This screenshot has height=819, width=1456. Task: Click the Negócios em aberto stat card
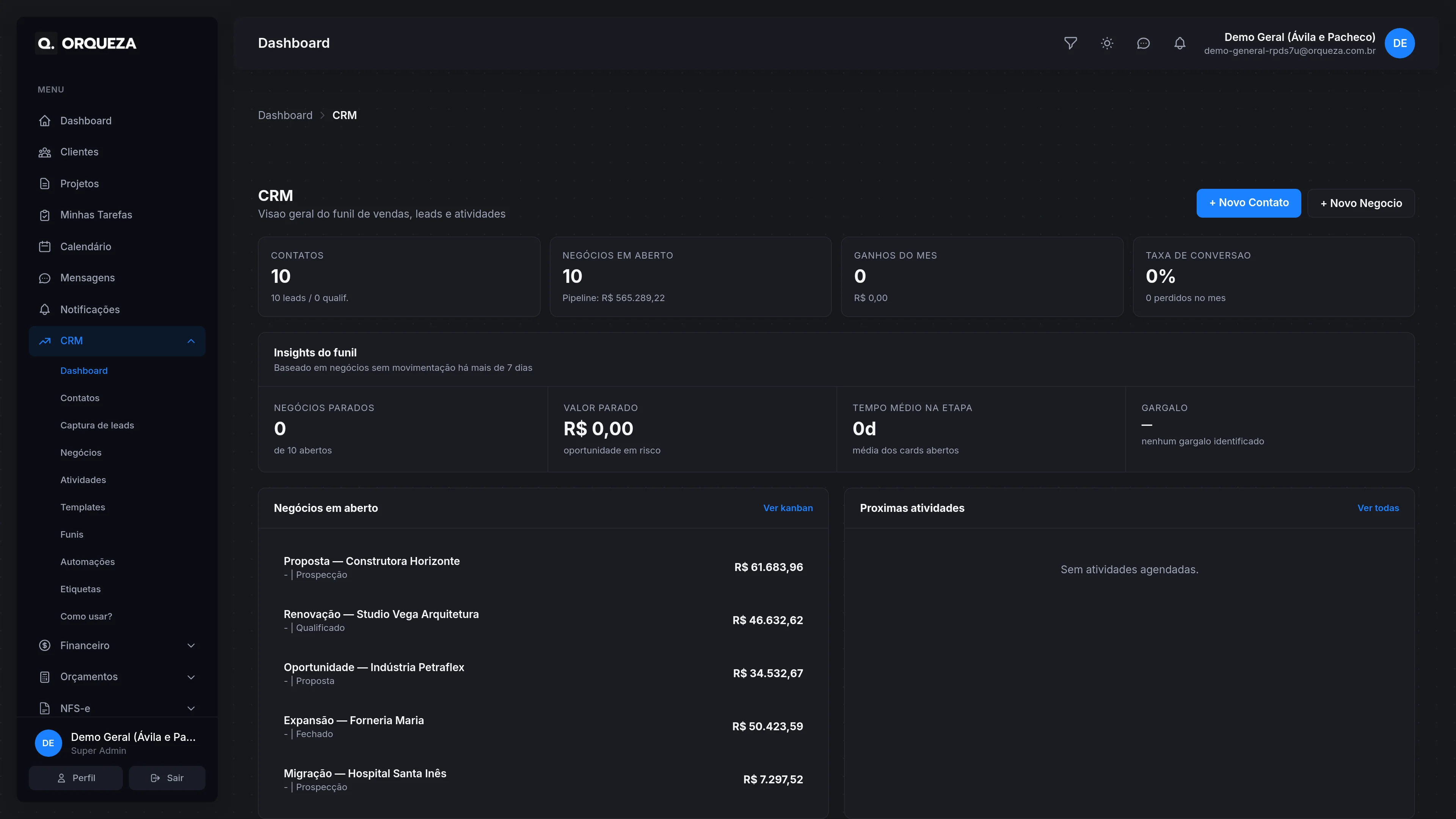690,277
